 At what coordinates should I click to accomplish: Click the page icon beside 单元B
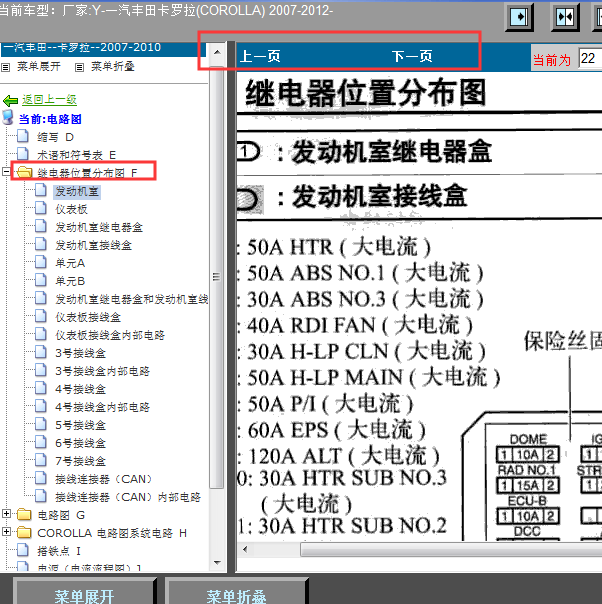[x=41, y=280]
